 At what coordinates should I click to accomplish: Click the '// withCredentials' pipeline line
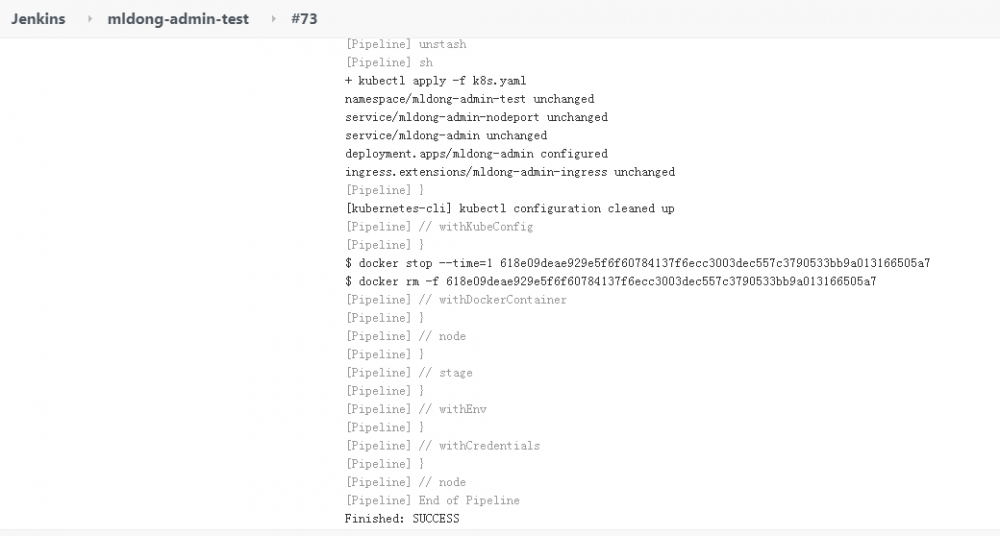[442, 445]
